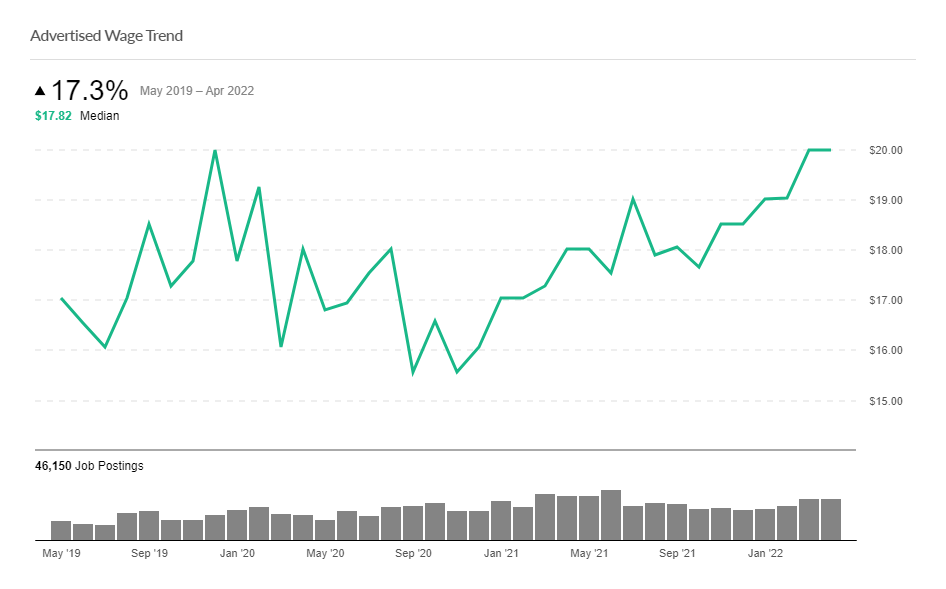Click the $15.00 y-axis label
This screenshot has width=946, height=589.
tap(885, 401)
